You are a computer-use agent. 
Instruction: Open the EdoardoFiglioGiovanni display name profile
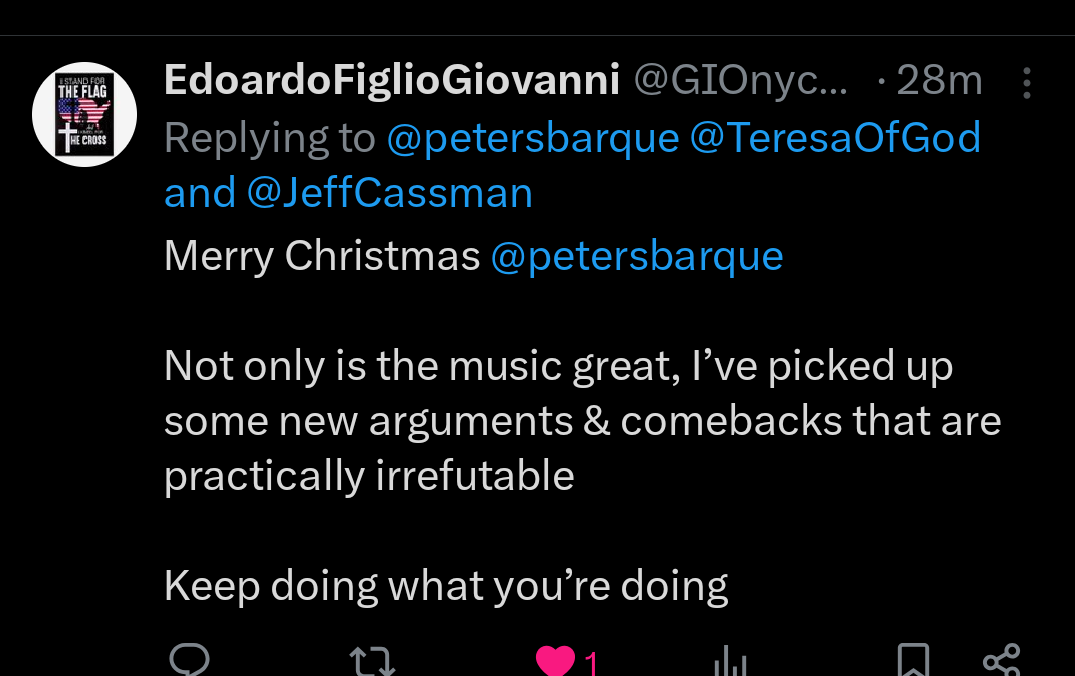pyautogui.click(x=392, y=81)
